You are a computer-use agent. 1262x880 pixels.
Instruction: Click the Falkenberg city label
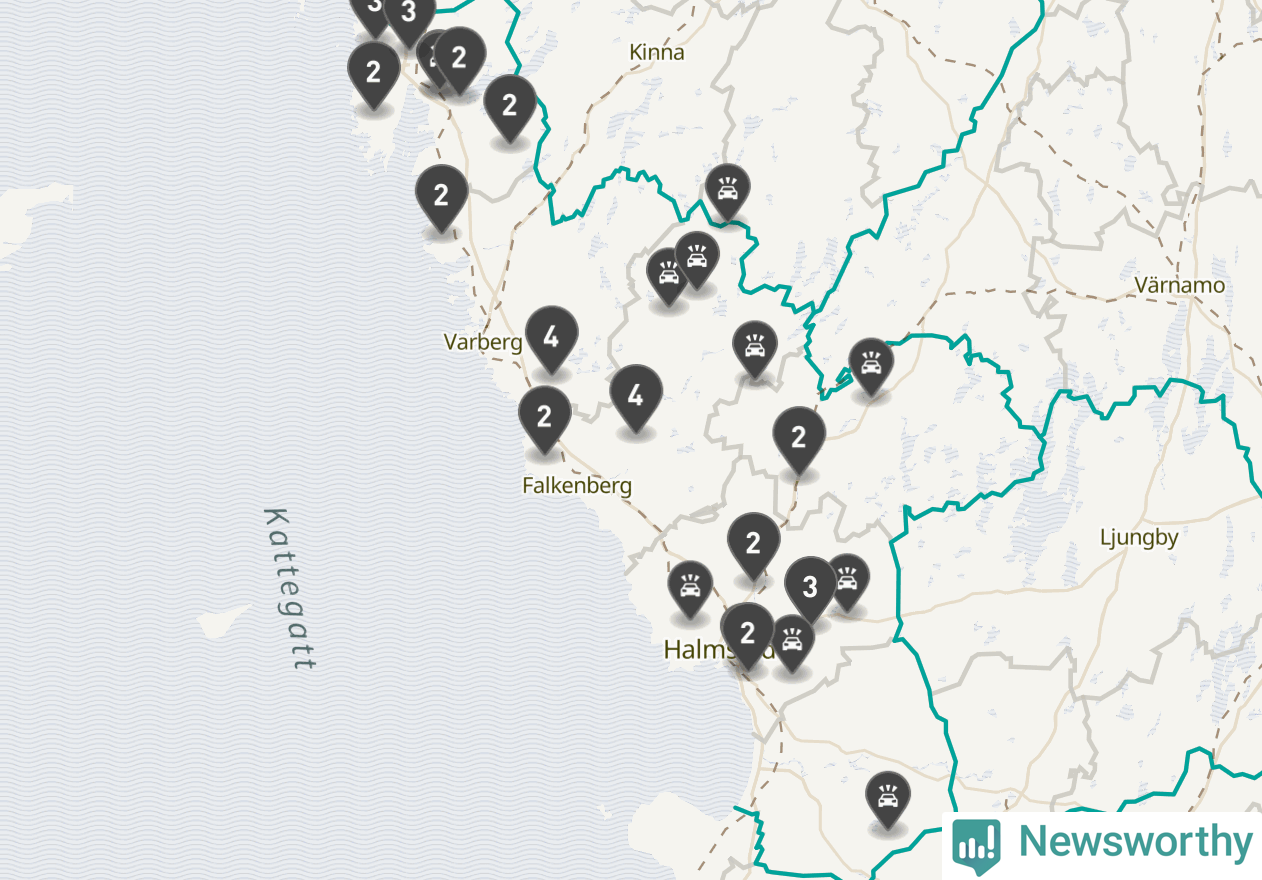tap(577, 486)
